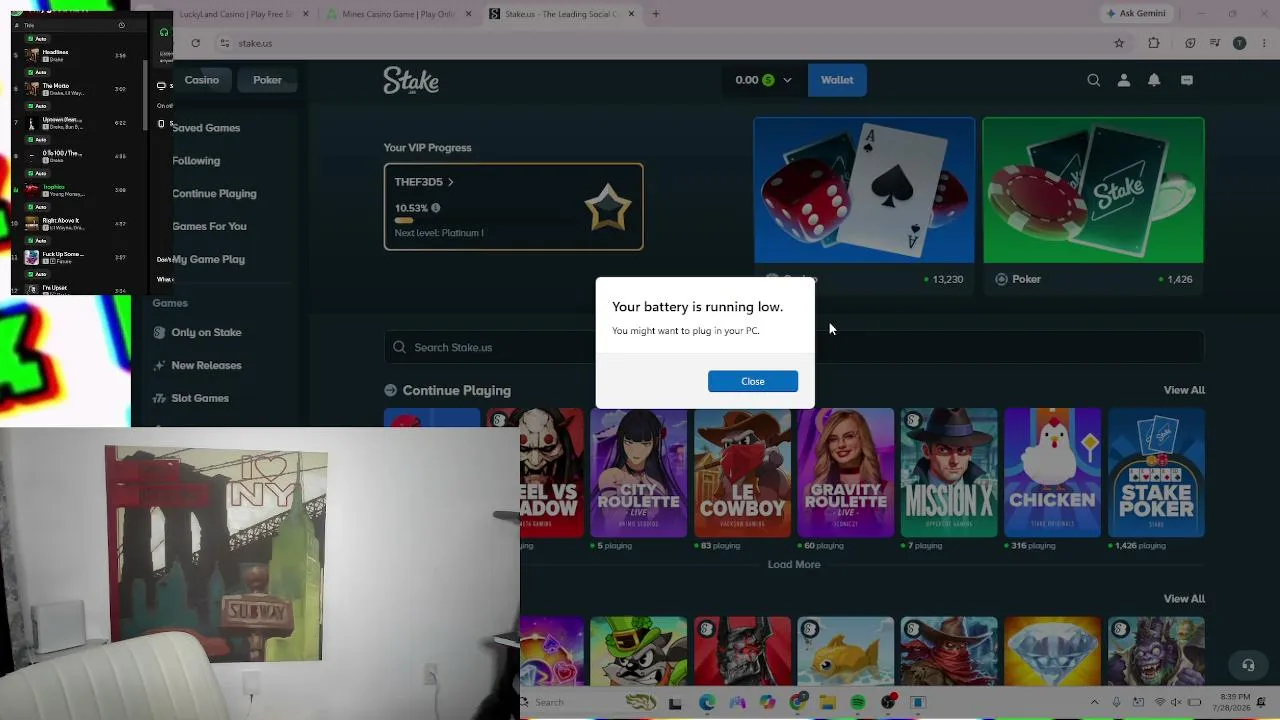Open the Stake notifications bell
Screen dimensions: 1280x720
1154,80
